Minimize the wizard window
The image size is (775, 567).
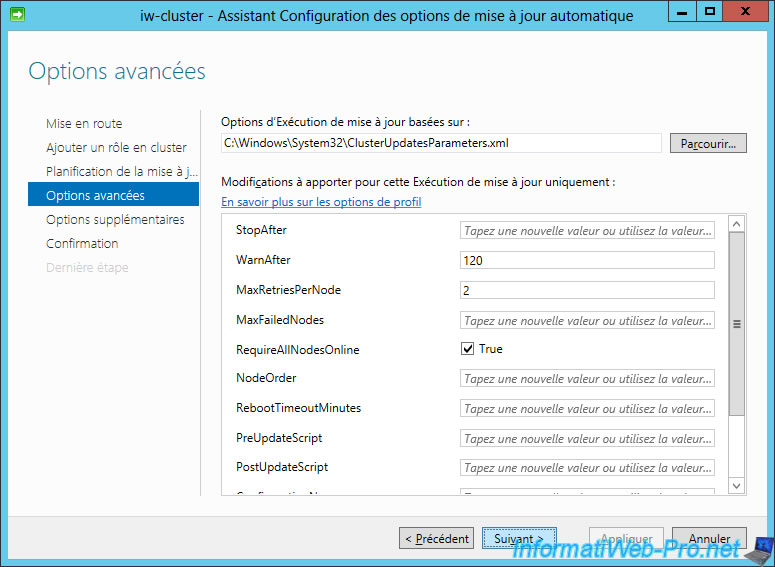pyautogui.click(x=682, y=12)
